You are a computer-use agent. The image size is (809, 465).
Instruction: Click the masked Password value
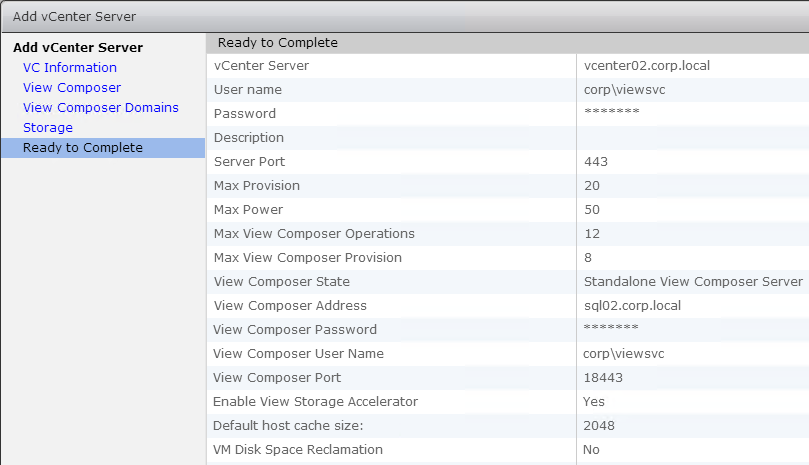[611, 112]
